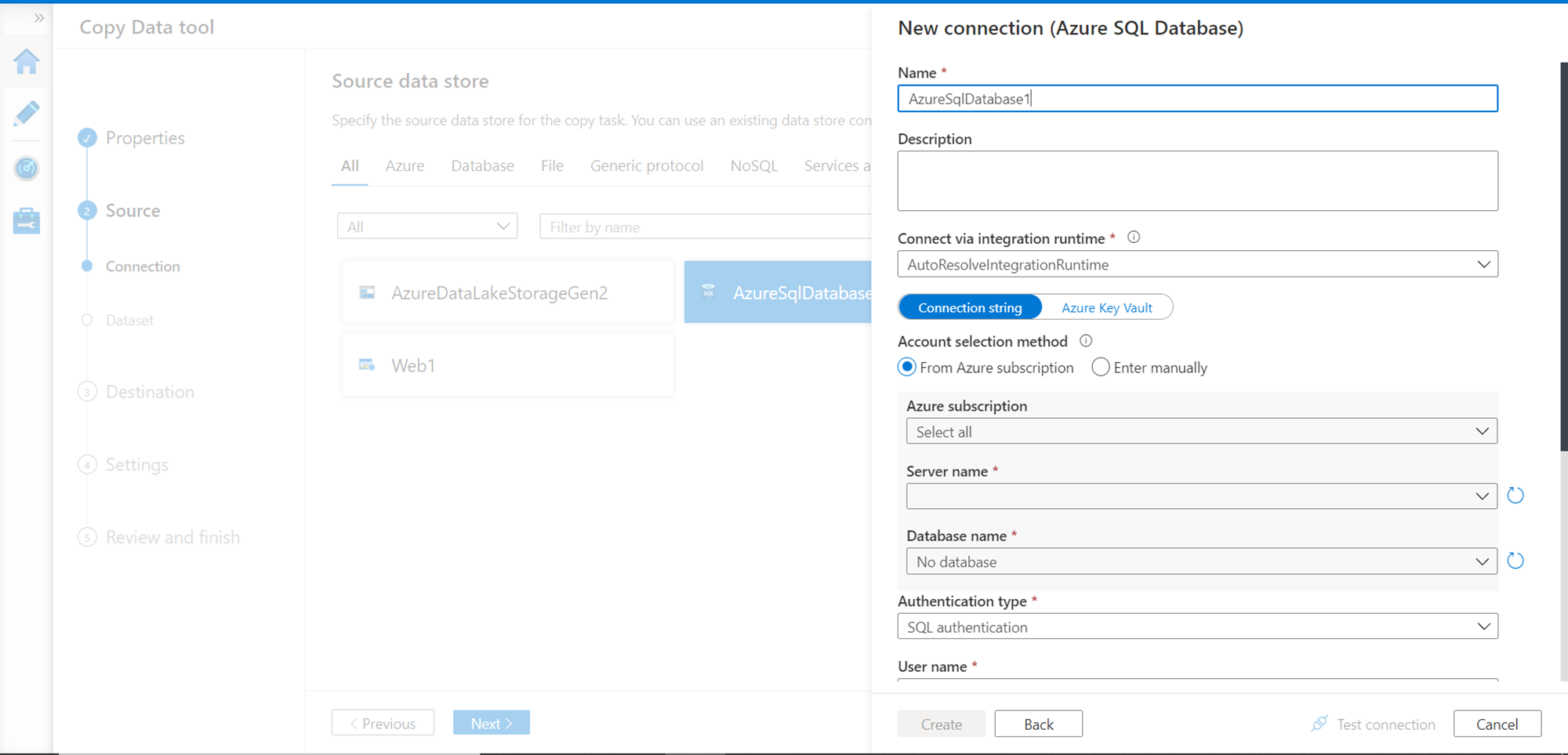This screenshot has height=755, width=1568.
Task: Expand the Authentication type dropdown
Action: click(1197, 626)
